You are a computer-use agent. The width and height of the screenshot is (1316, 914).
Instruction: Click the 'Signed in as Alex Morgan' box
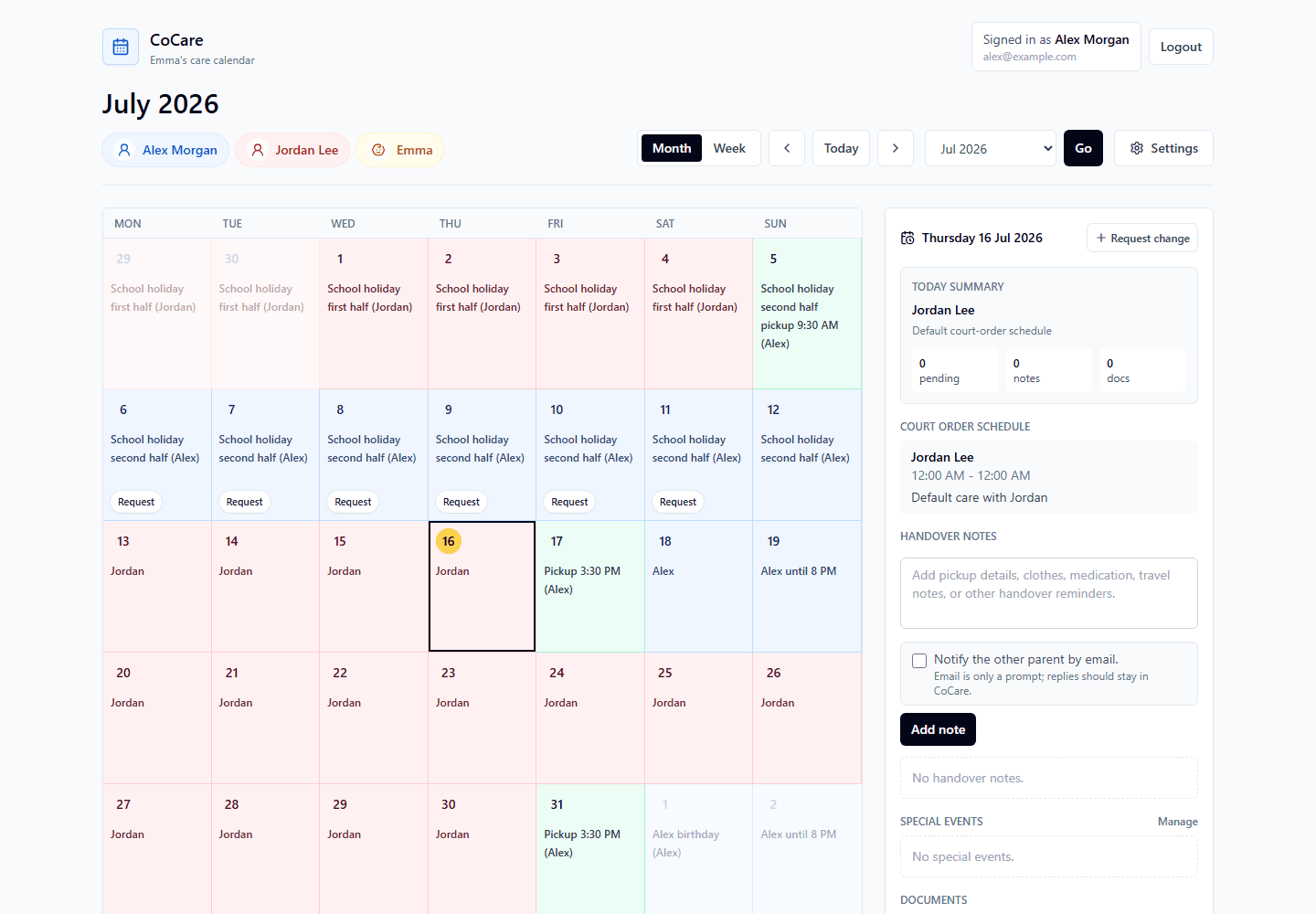(1056, 47)
